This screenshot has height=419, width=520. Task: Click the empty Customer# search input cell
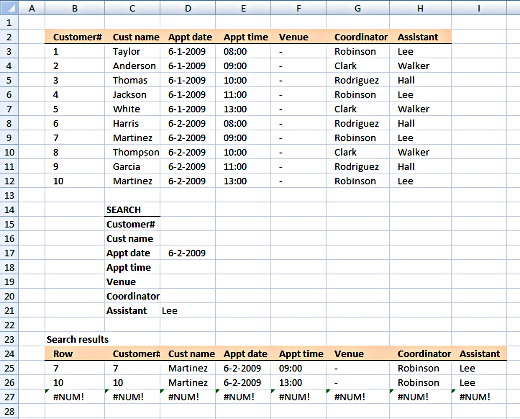(x=188, y=224)
